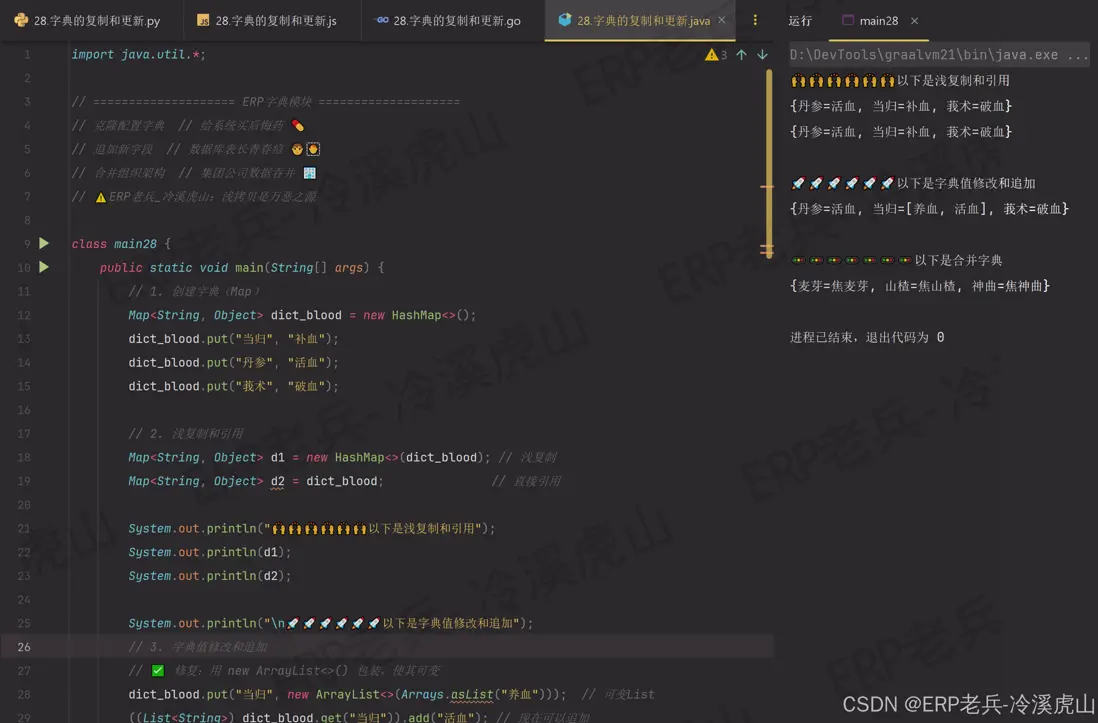
Task: Go to next highlighted problem arrow
Action: click(762, 55)
